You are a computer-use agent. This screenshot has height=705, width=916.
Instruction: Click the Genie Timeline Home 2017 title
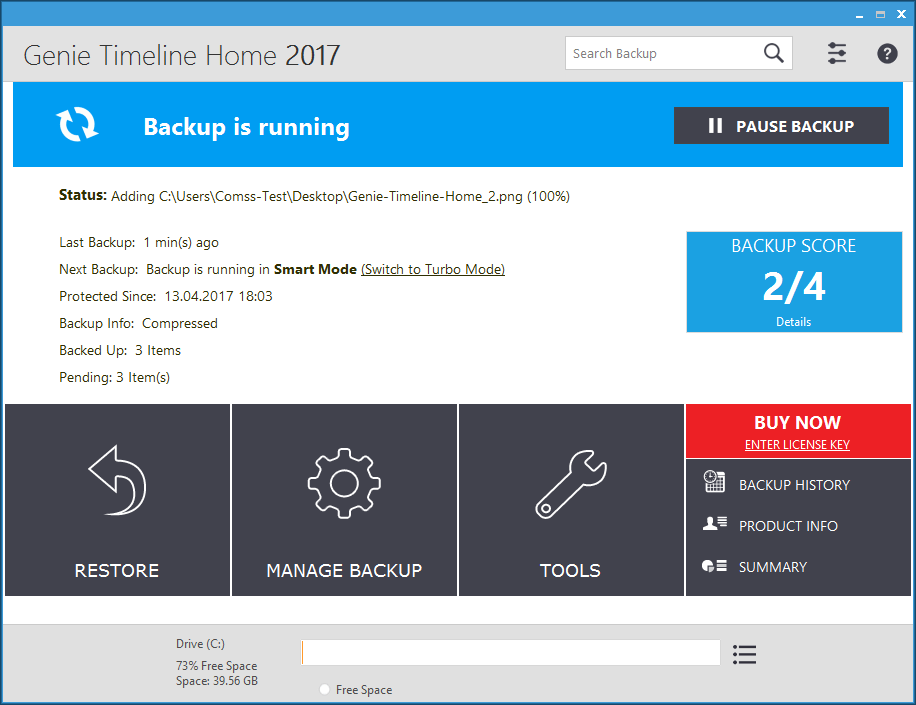(182, 55)
